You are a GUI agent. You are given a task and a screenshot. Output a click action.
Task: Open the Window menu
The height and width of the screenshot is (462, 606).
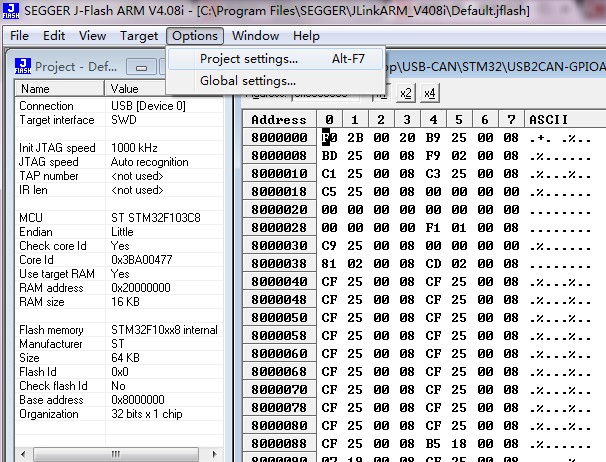tap(255, 36)
